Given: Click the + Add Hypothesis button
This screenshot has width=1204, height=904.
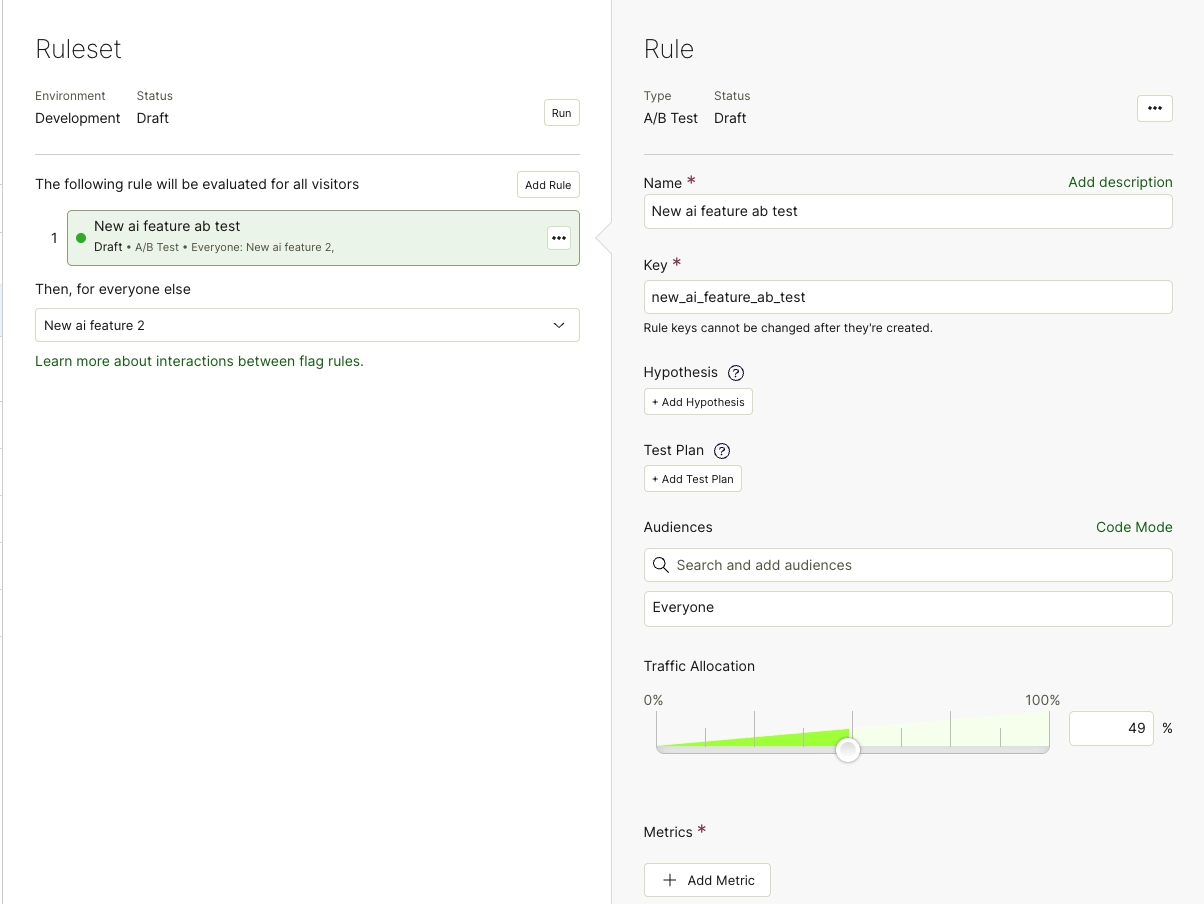Looking at the screenshot, I should (698, 402).
